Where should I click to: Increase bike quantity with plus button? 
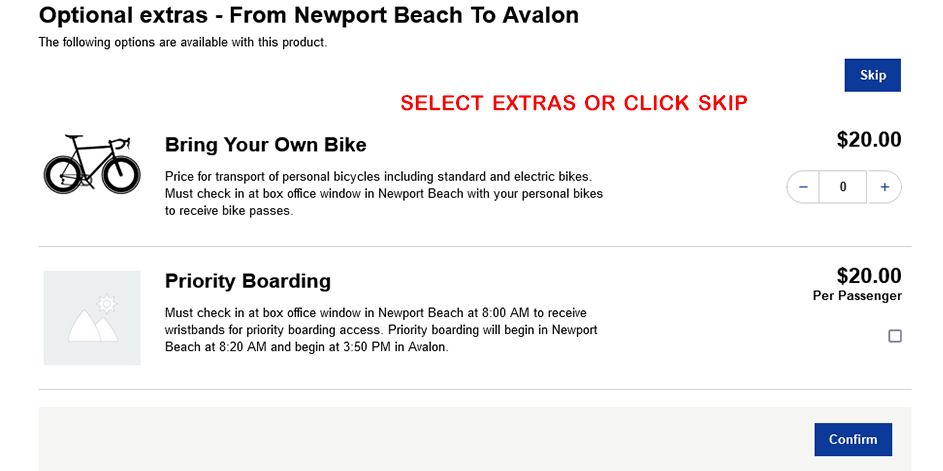pyautogui.click(x=884, y=187)
